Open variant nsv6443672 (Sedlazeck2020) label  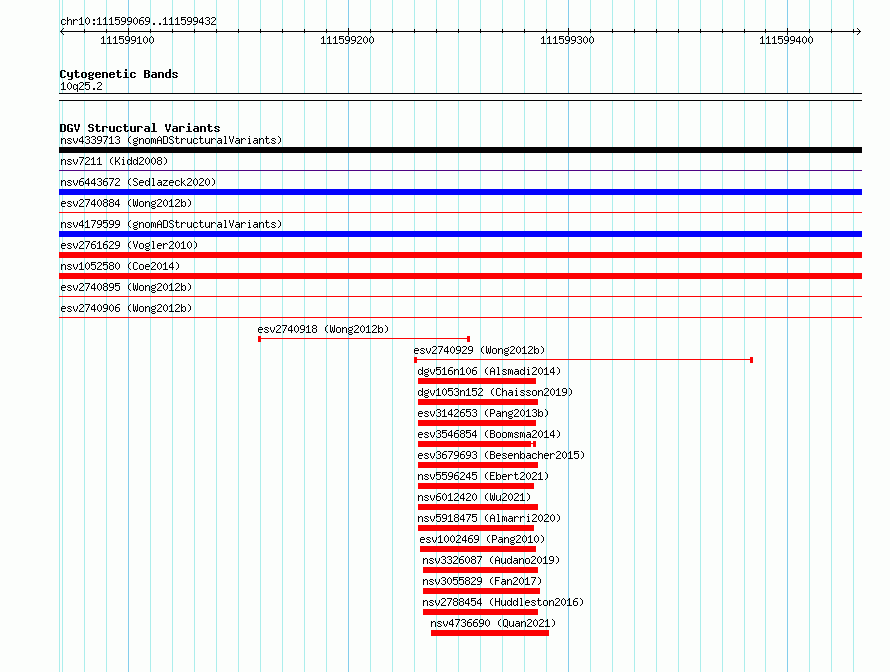[x=138, y=182]
